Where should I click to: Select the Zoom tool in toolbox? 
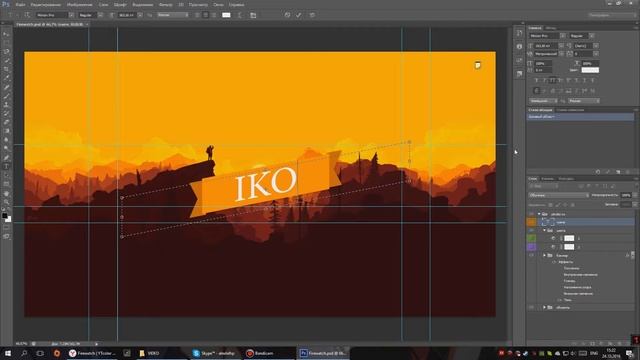tap(6, 202)
